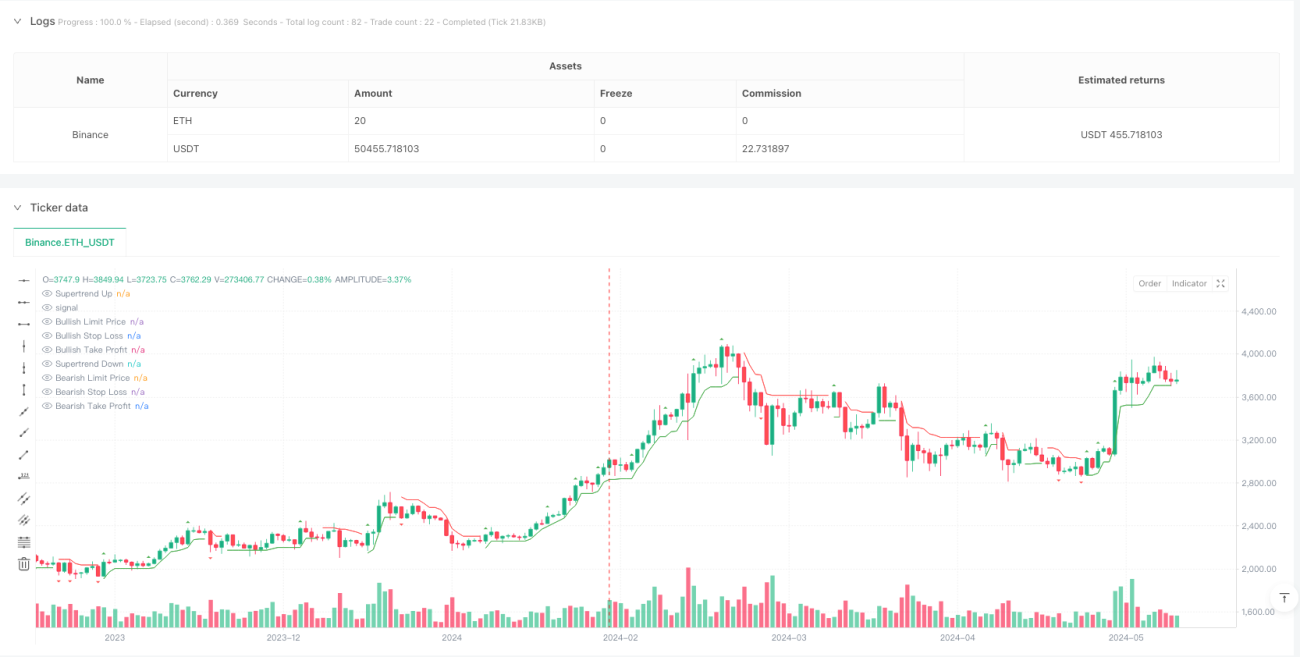
Task: Select the horizontal ray line drawing tool
Action: click(24, 301)
